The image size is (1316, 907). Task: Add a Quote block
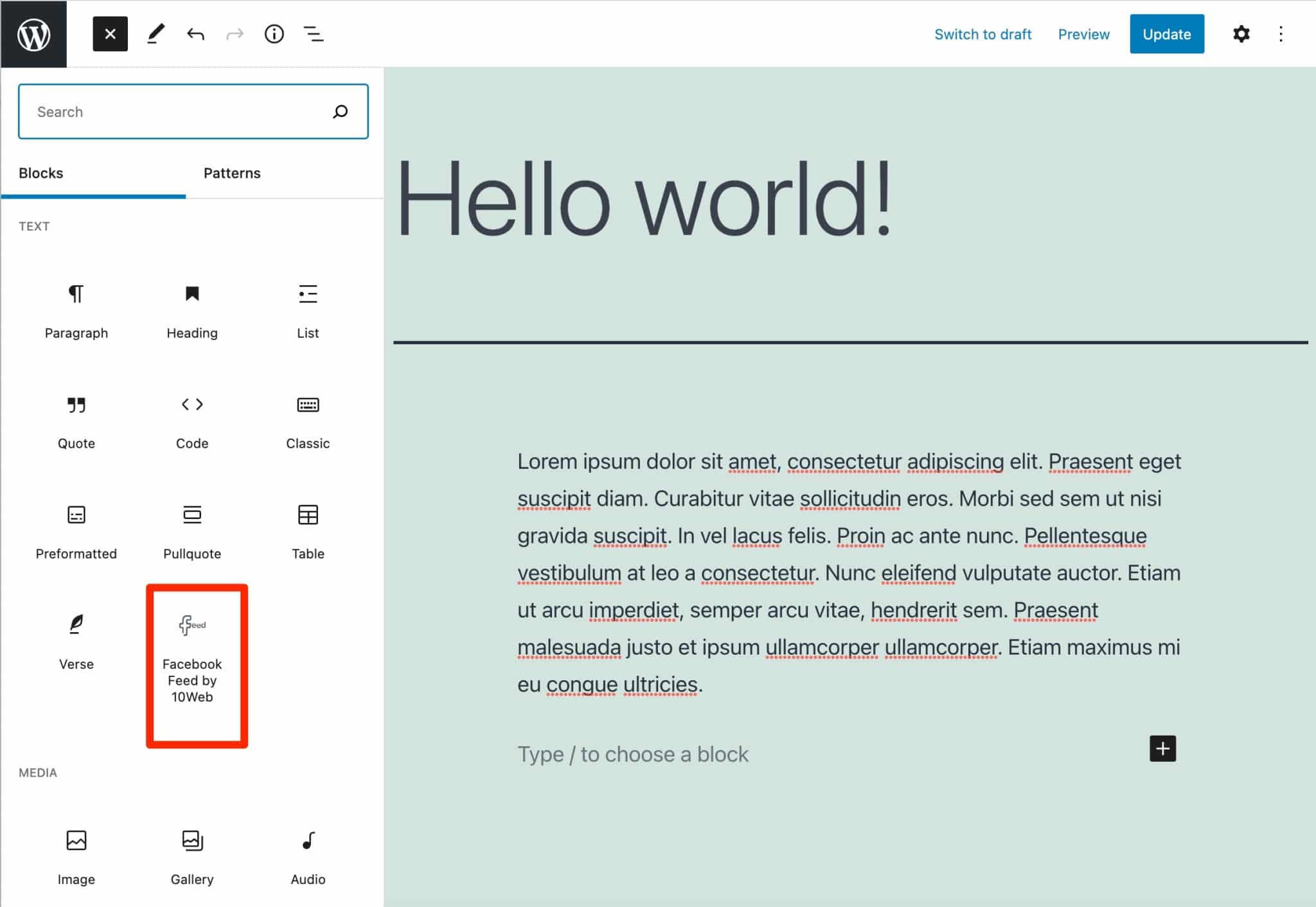click(x=76, y=421)
